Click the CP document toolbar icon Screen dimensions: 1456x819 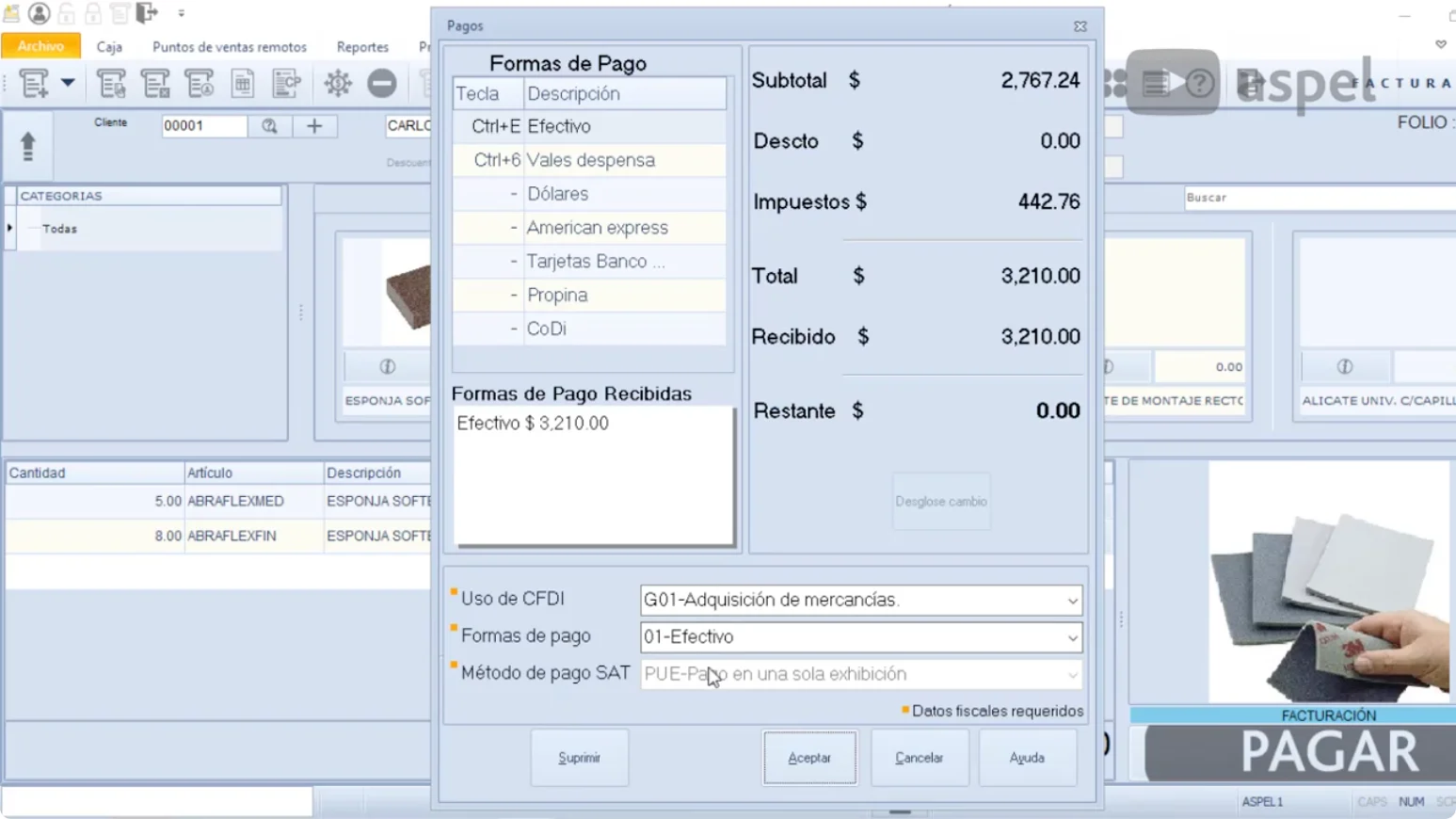click(x=286, y=84)
